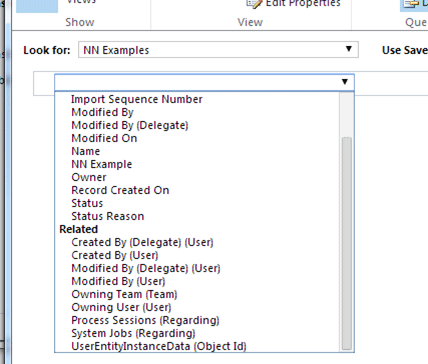Collapse the field selector dropdown arrow
Image resolution: width=428 pixels, height=364 pixels.
(345, 82)
